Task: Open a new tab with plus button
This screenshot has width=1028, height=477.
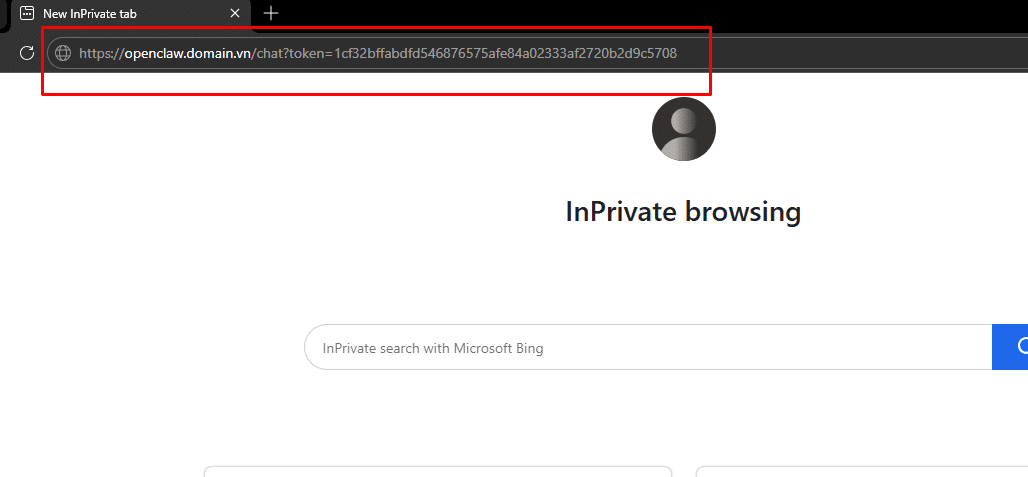Action: pos(270,14)
